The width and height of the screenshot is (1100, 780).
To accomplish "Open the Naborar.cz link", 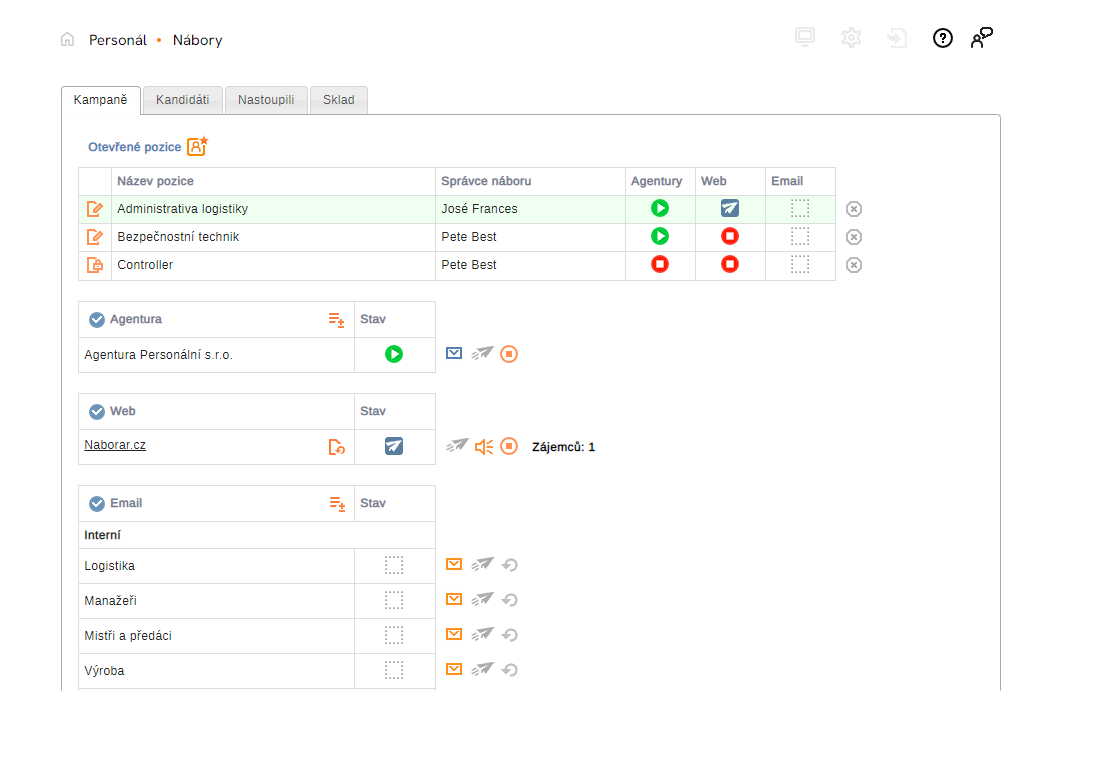I will (x=115, y=445).
